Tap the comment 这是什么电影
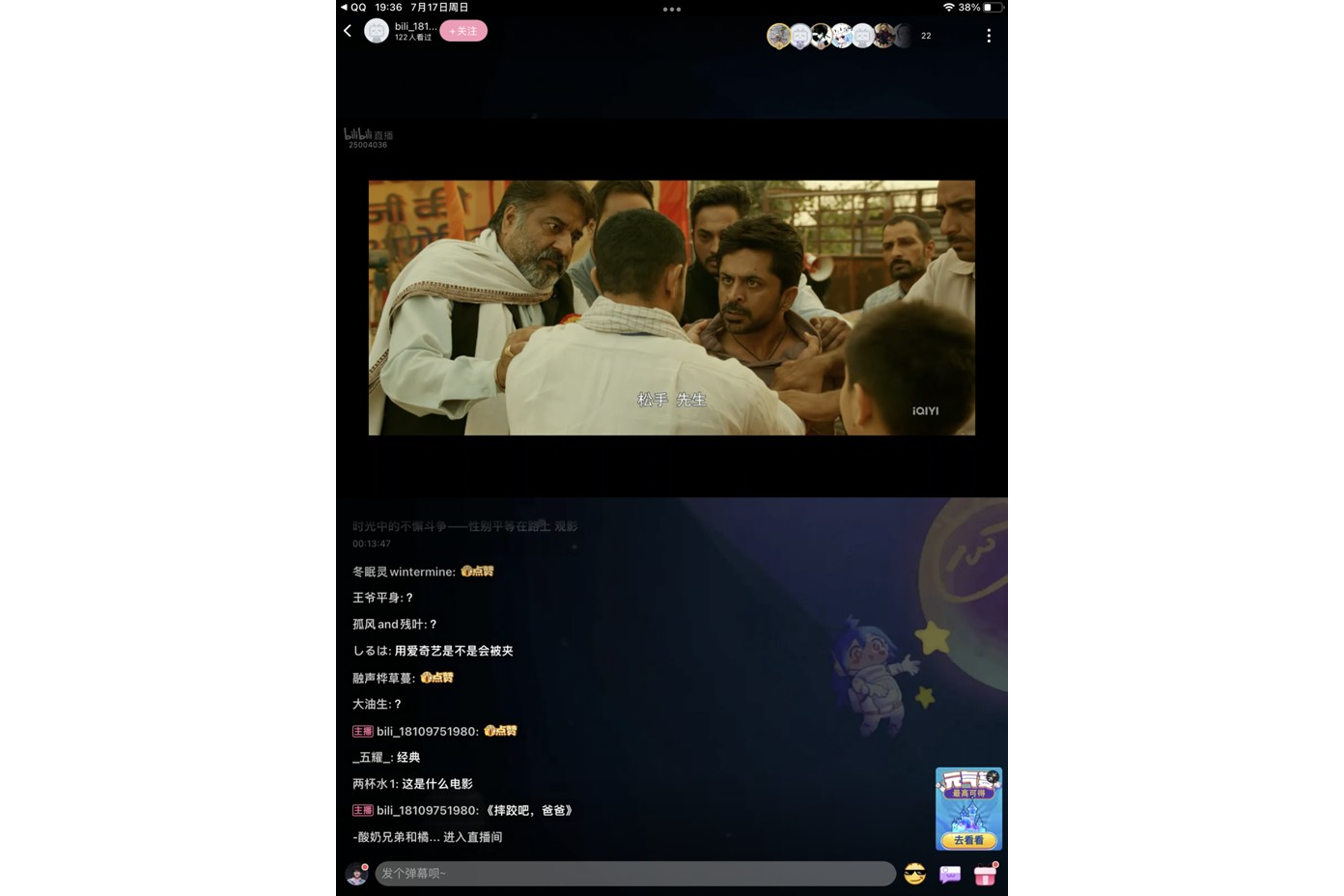 (x=437, y=784)
